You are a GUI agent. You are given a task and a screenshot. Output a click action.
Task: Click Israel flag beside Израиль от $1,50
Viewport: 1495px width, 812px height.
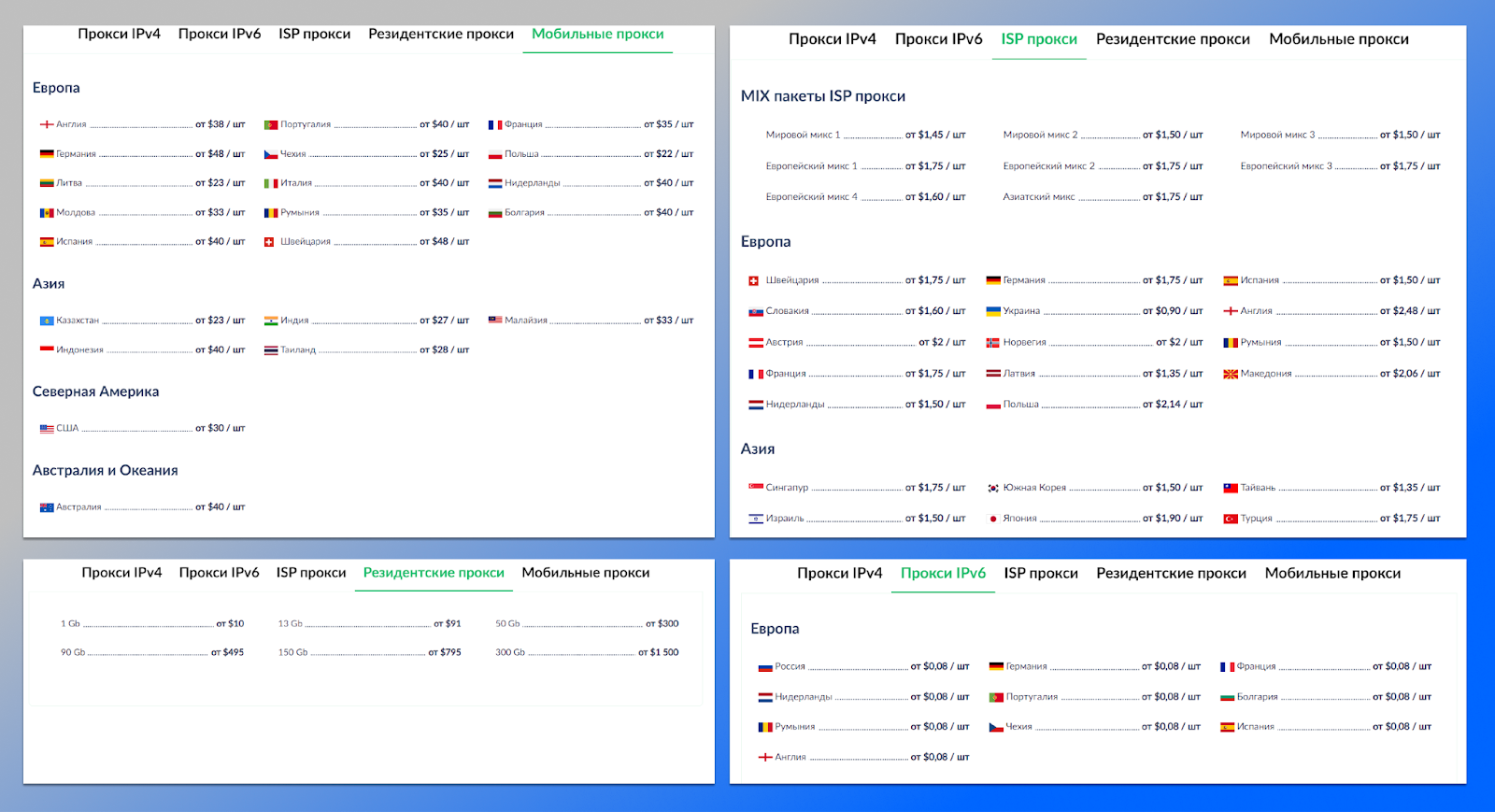756,519
